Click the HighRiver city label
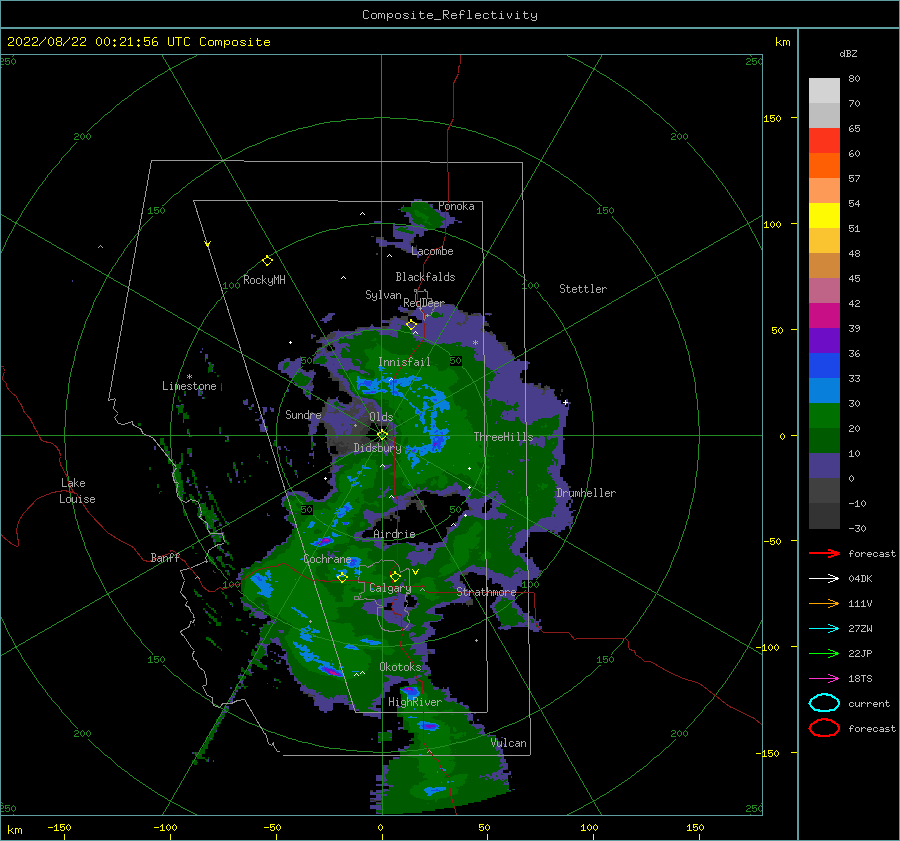Viewport: 900px width, 841px height. click(x=415, y=702)
